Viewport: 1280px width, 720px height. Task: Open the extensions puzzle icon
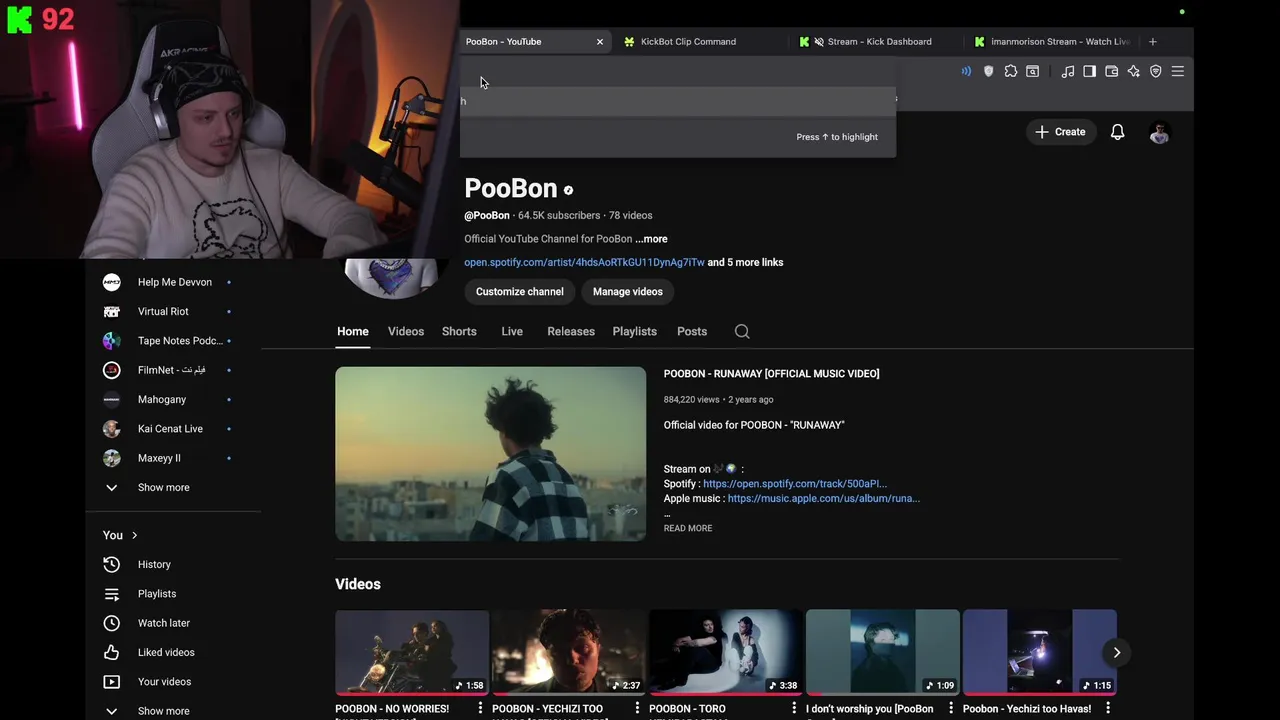pos(1011,71)
